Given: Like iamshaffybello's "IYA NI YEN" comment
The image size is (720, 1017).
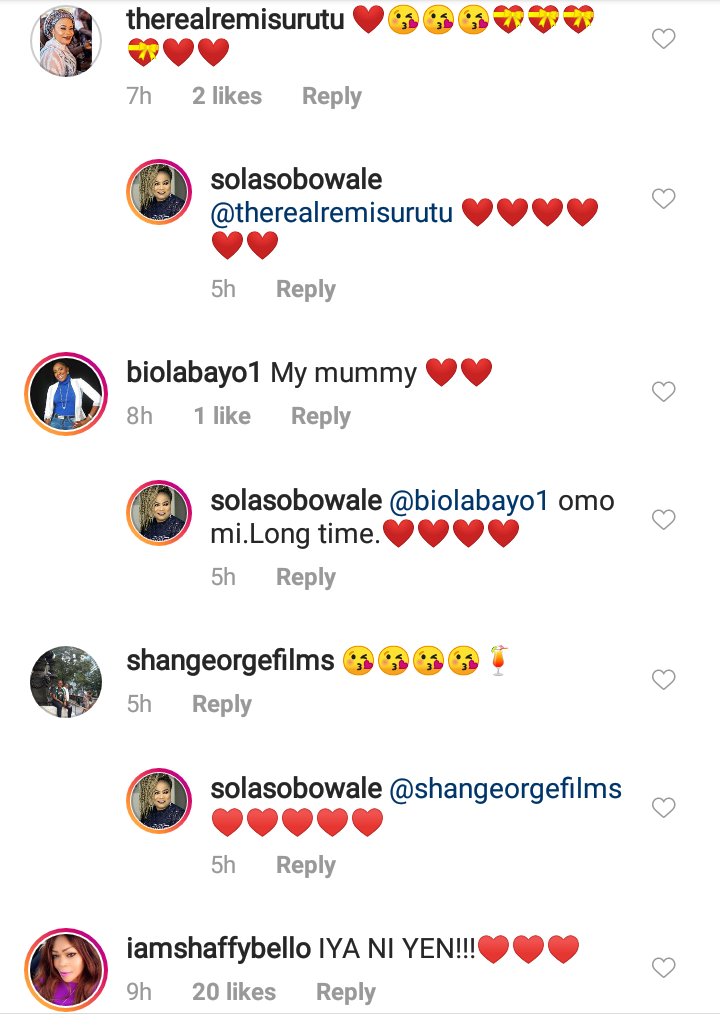Looking at the screenshot, I should pos(663,967).
